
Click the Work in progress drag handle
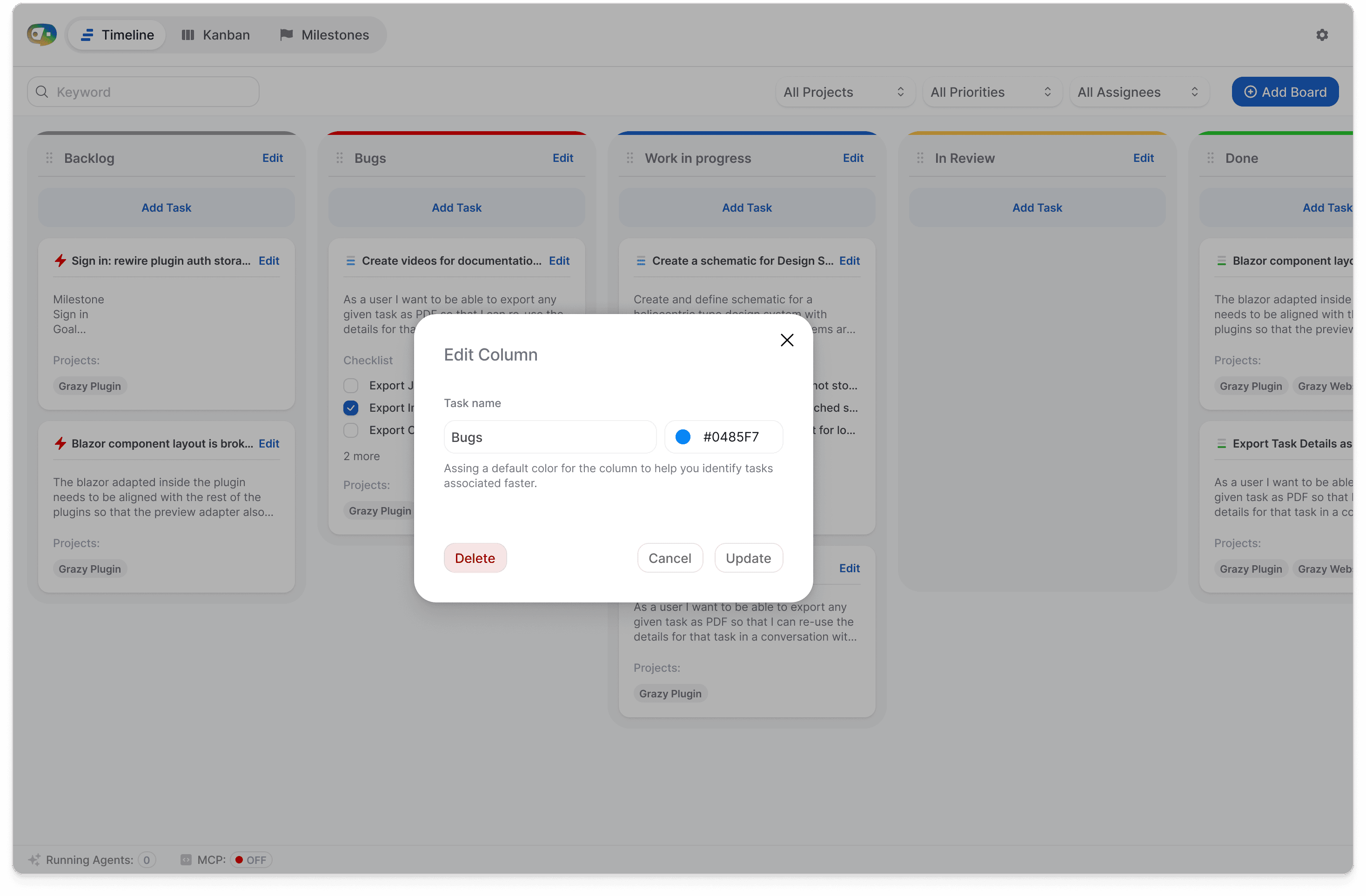[630, 158]
